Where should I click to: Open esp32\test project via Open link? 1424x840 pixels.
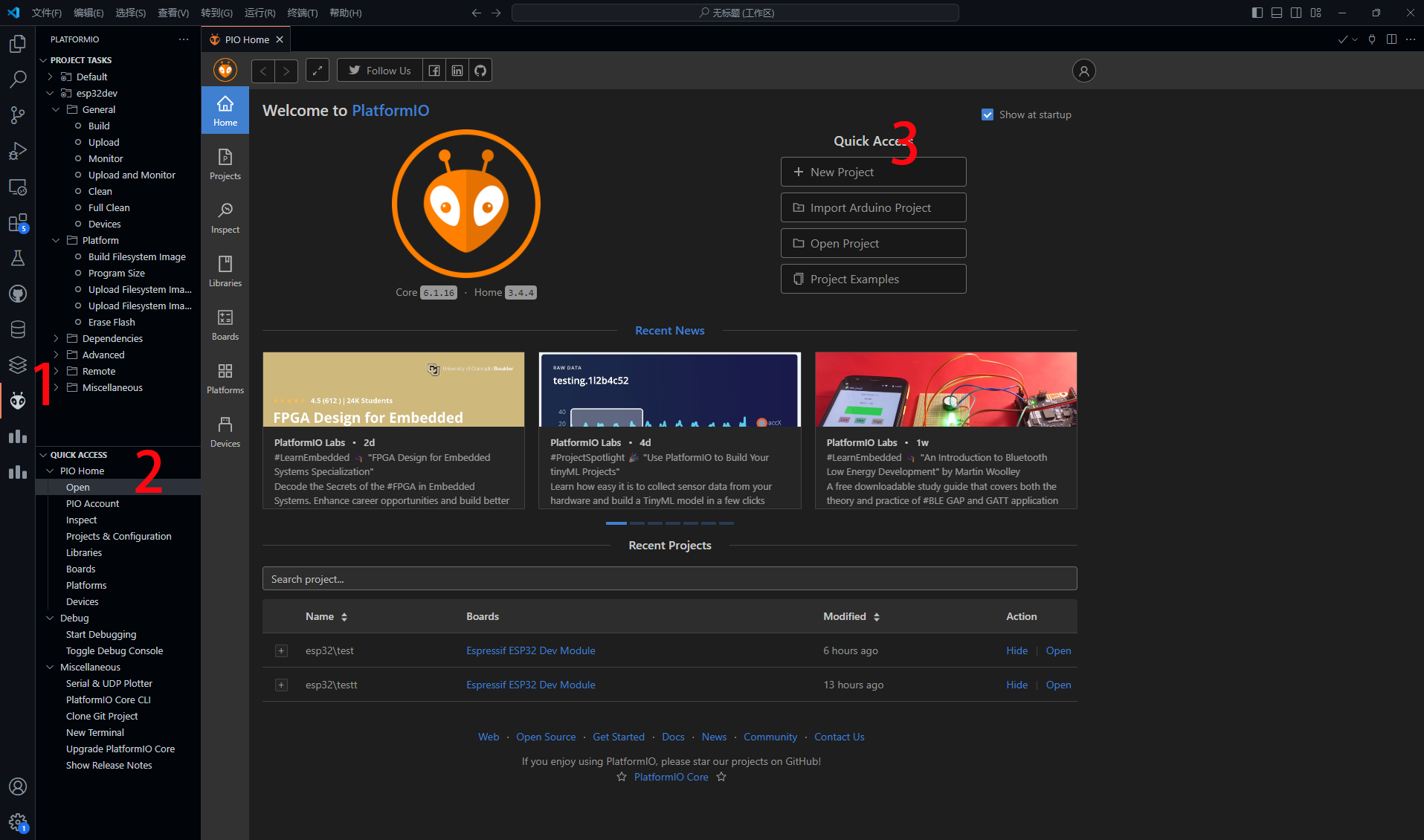pos(1058,650)
